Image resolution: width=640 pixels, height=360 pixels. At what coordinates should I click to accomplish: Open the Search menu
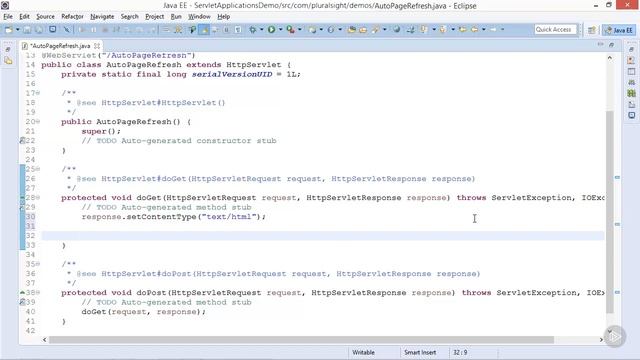(129, 16)
